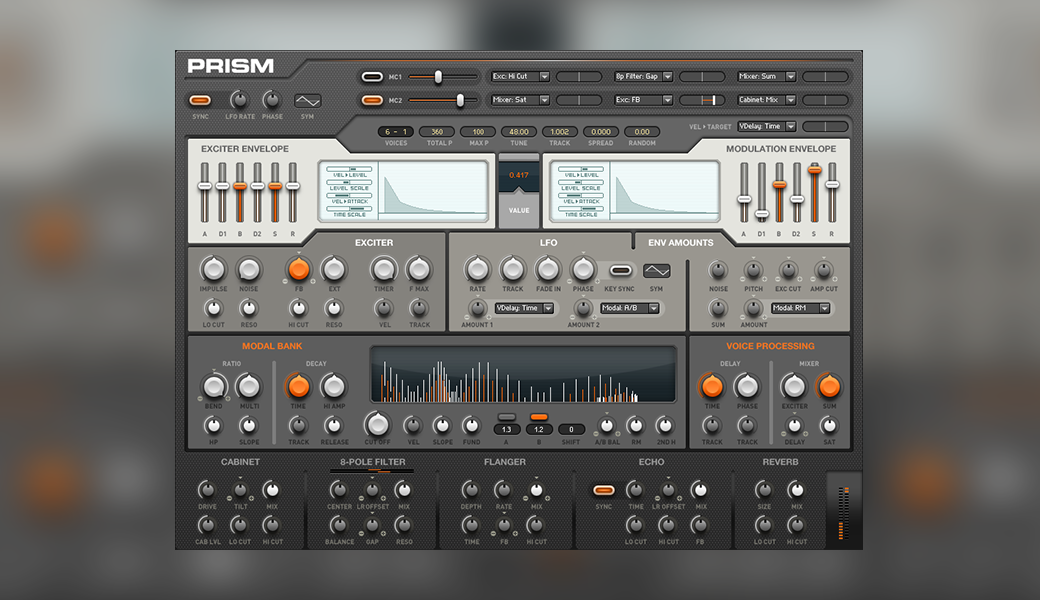Toggle the Modal Bank A partial switch
This screenshot has height=600, width=1040.
pyautogui.click(x=507, y=417)
